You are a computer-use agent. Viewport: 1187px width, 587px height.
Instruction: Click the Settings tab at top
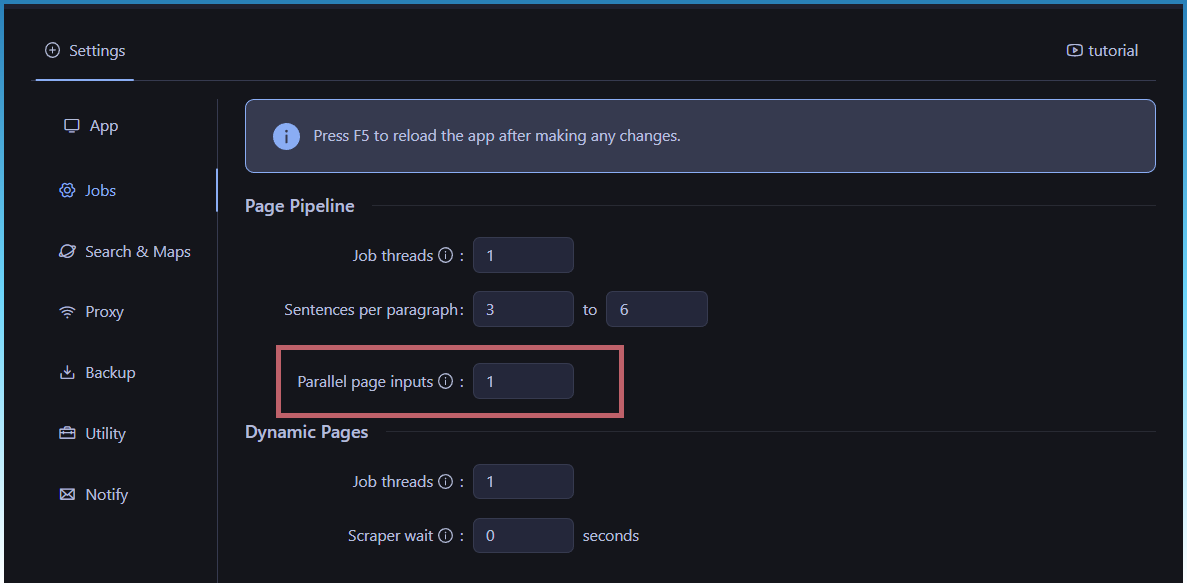tap(85, 51)
